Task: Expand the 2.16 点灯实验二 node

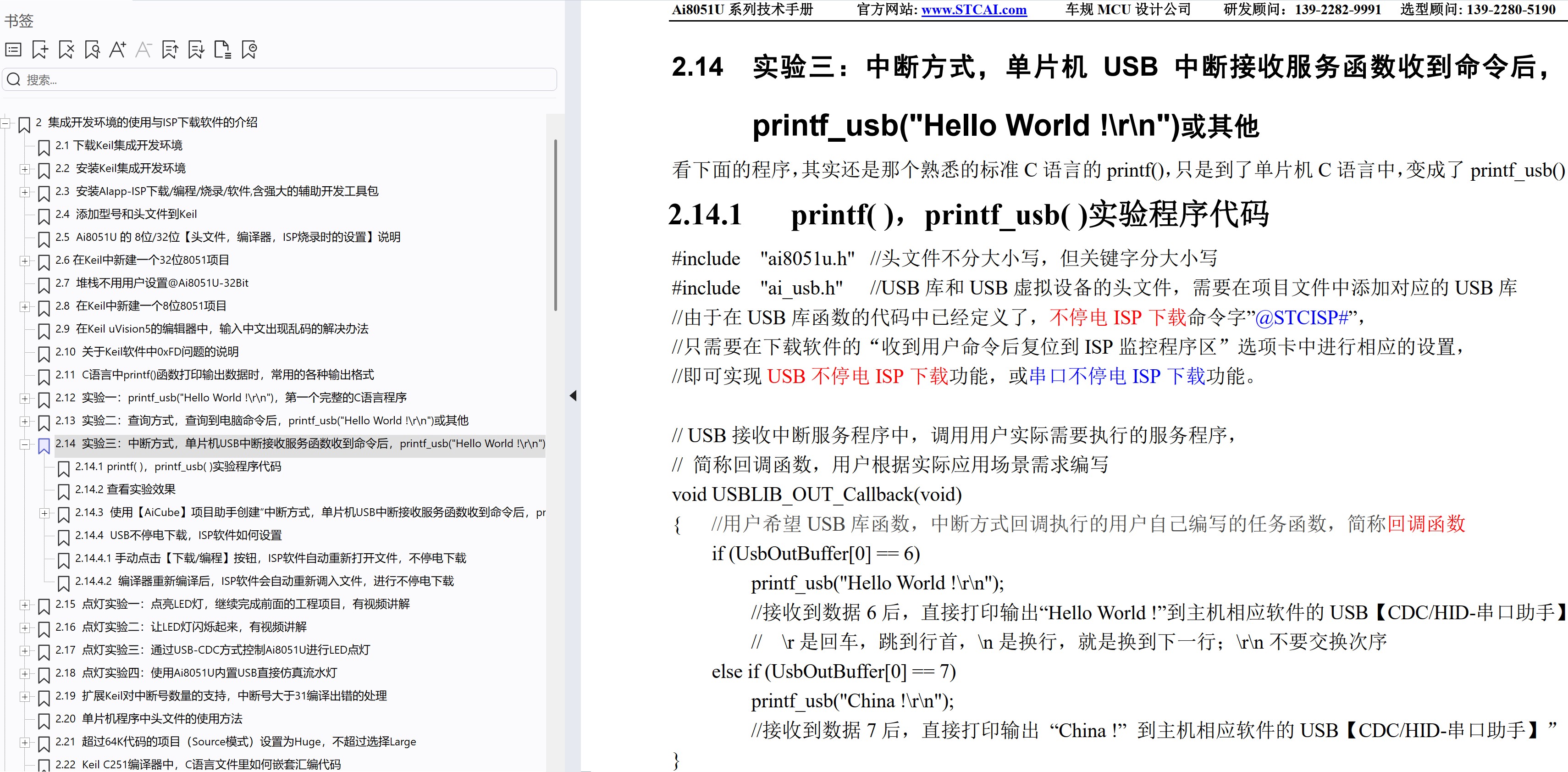Action: pyautogui.click(x=25, y=628)
